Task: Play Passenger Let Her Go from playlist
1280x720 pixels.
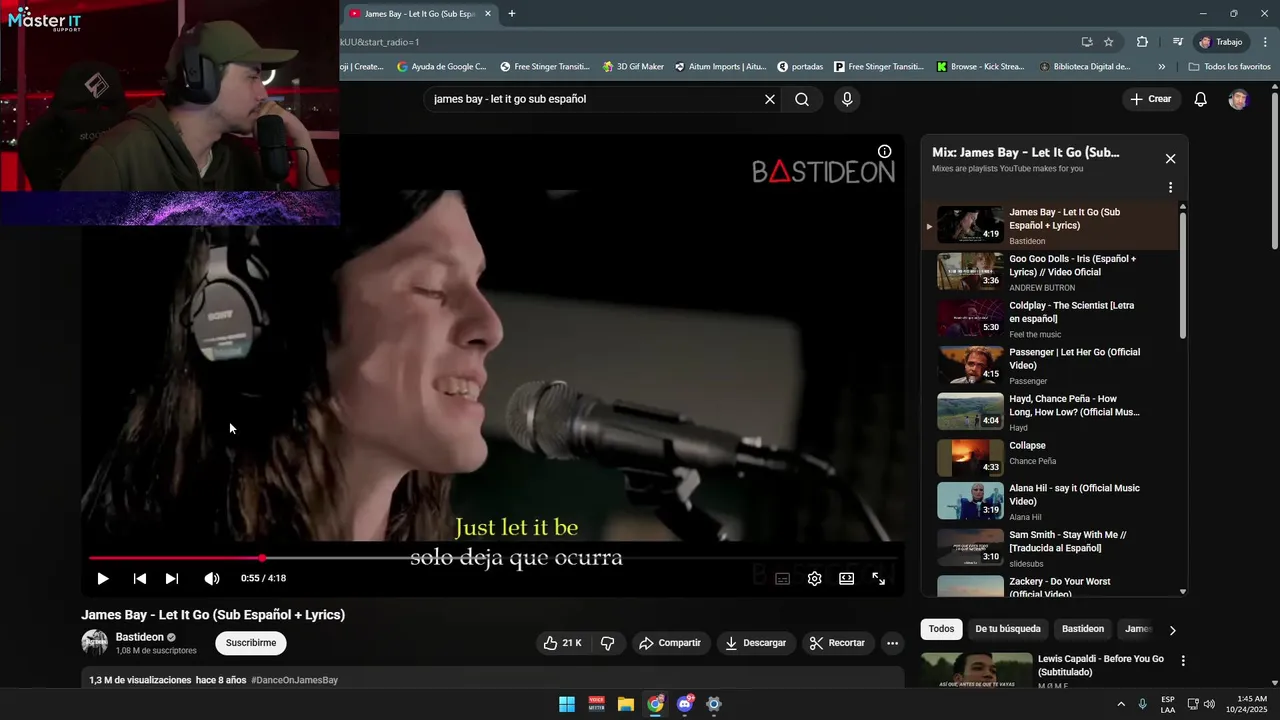Action: [x=1050, y=365]
